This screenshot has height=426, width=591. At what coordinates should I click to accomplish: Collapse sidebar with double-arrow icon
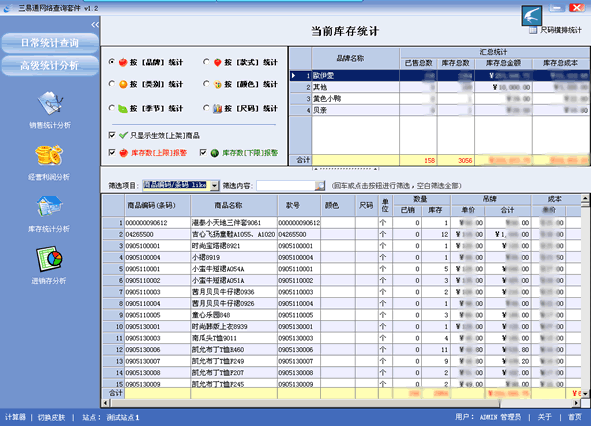coord(95,25)
